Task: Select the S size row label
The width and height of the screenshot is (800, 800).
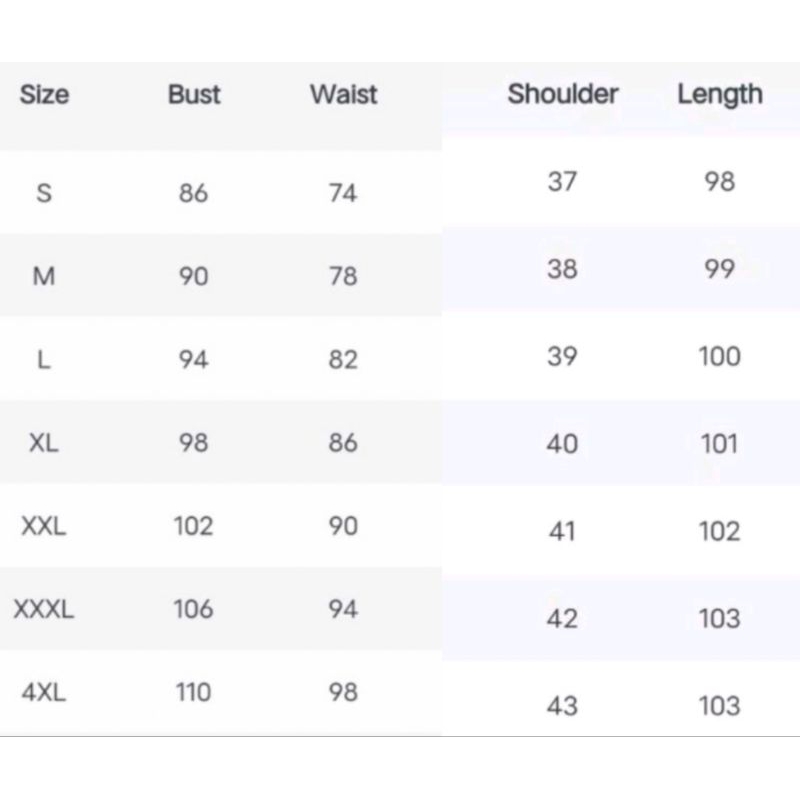Action: pyautogui.click(x=44, y=193)
